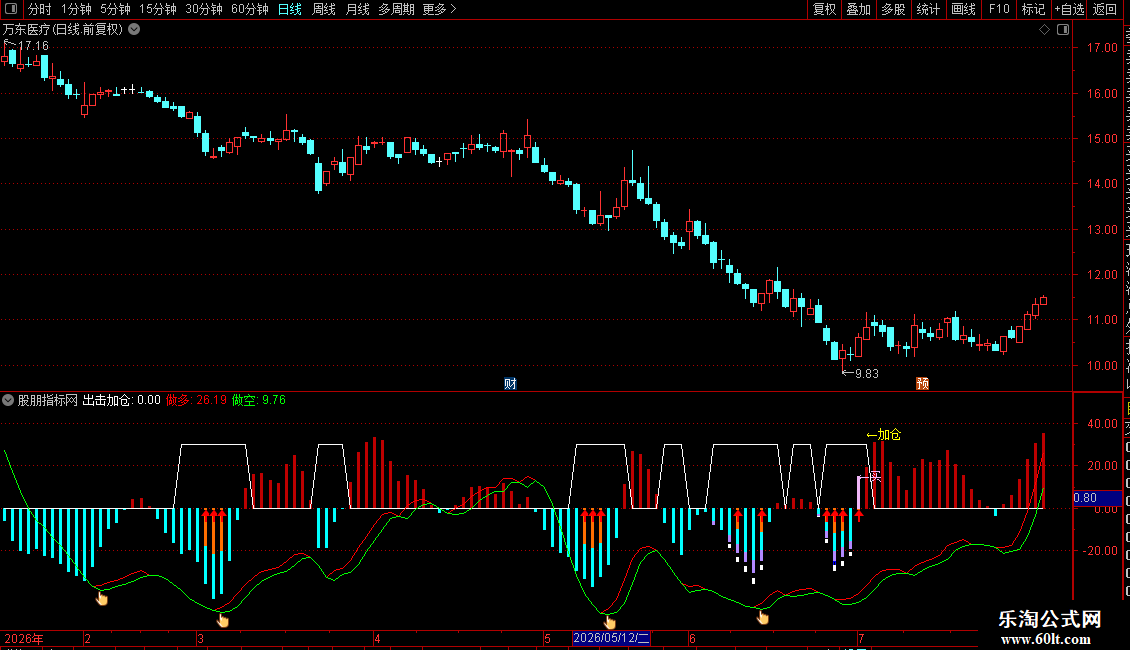Click the month 7 marker on timeline
The height and width of the screenshot is (650, 1130).
pos(861,638)
